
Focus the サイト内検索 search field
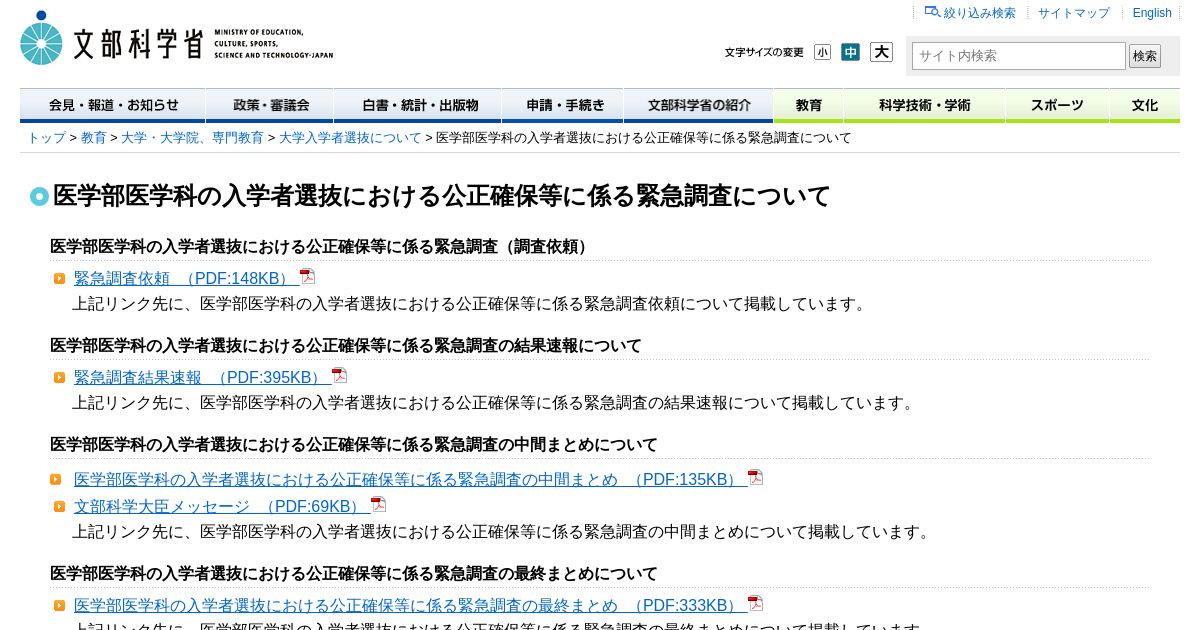(1018, 56)
